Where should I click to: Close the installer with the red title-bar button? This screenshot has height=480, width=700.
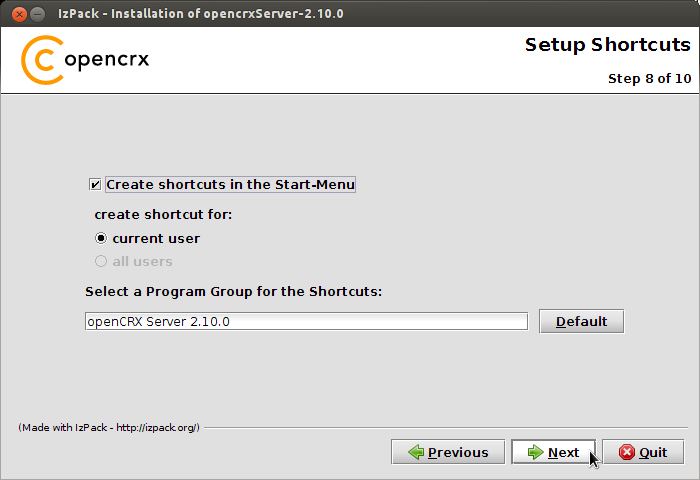(x=19, y=14)
